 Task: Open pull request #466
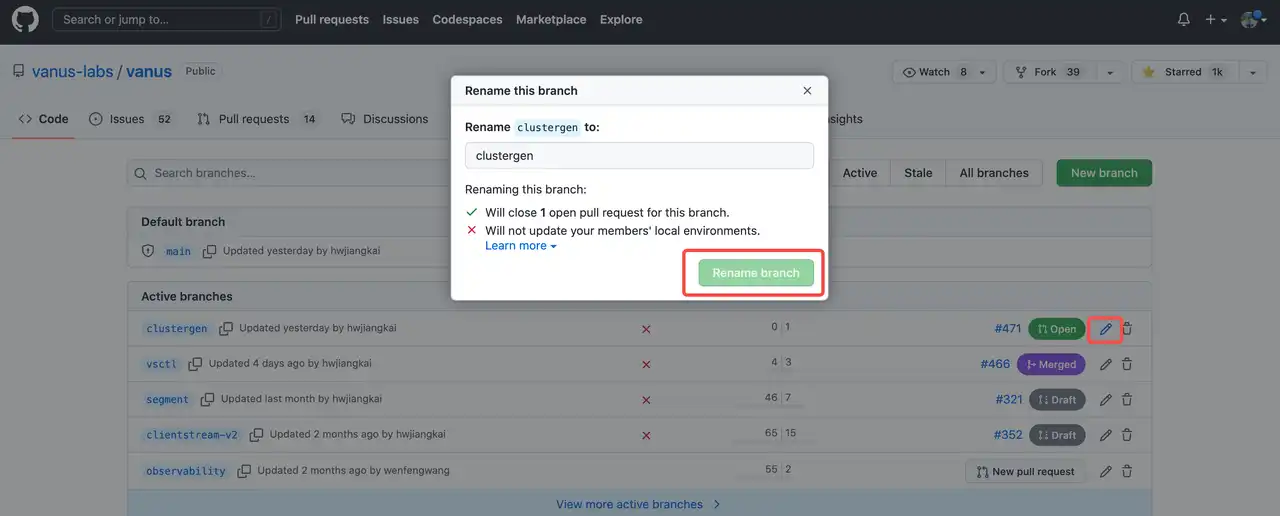coord(995,364)
